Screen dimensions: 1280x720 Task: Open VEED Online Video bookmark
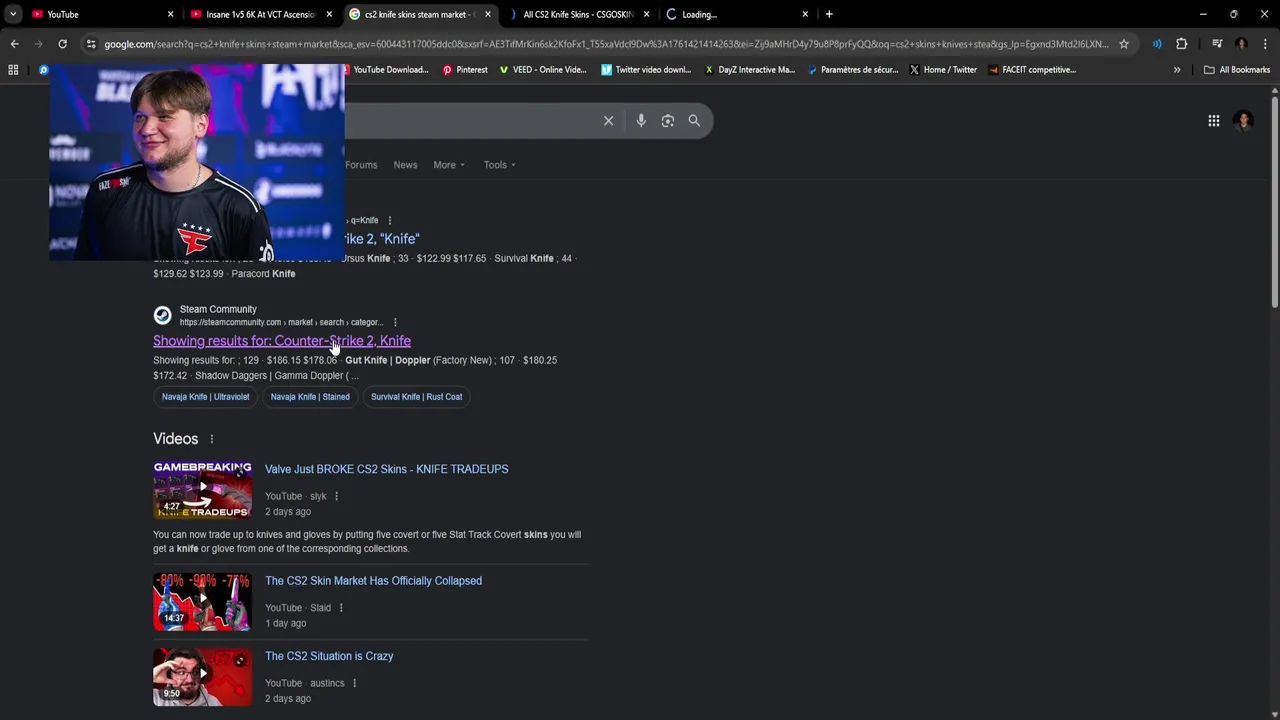(x=543, y=70)
